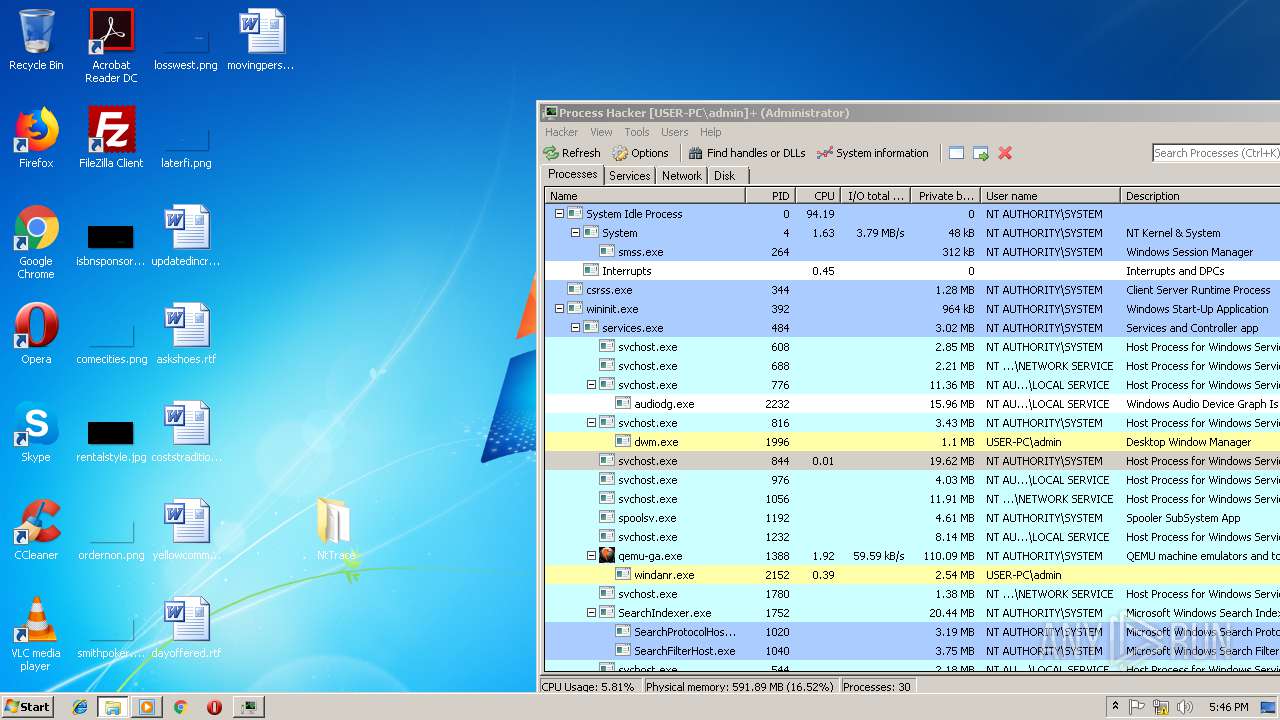The image size is (1280, 720).
Task: Collapse the System process node
Action: 575,232
